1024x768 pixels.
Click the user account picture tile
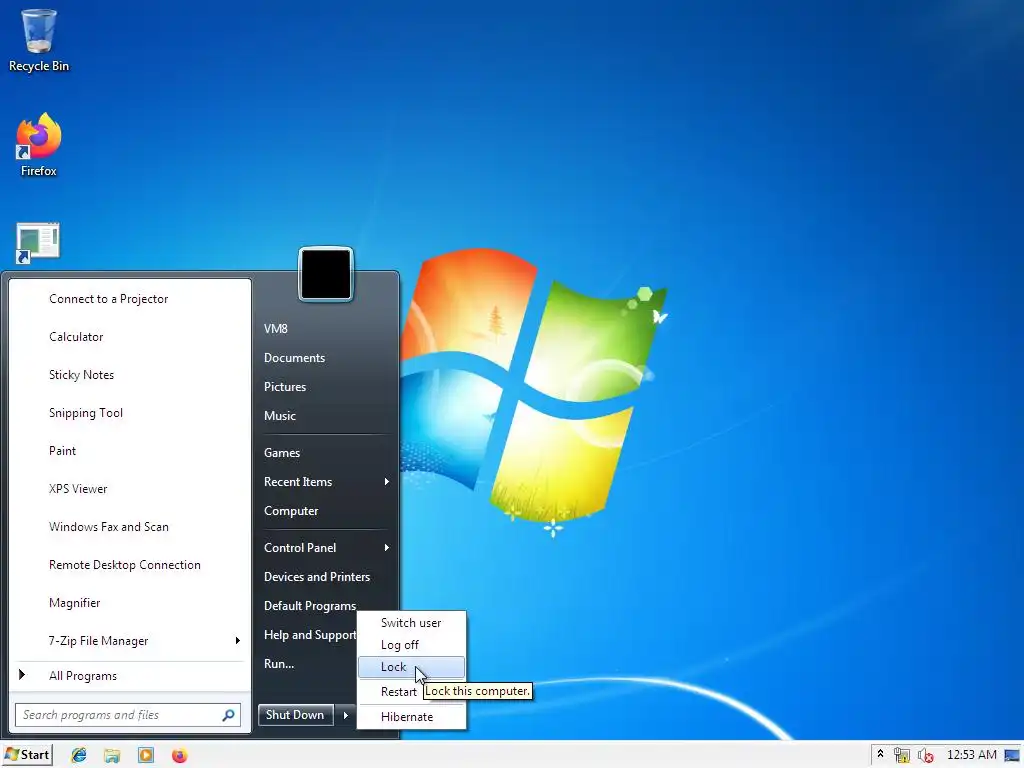(x=326, y=274)
